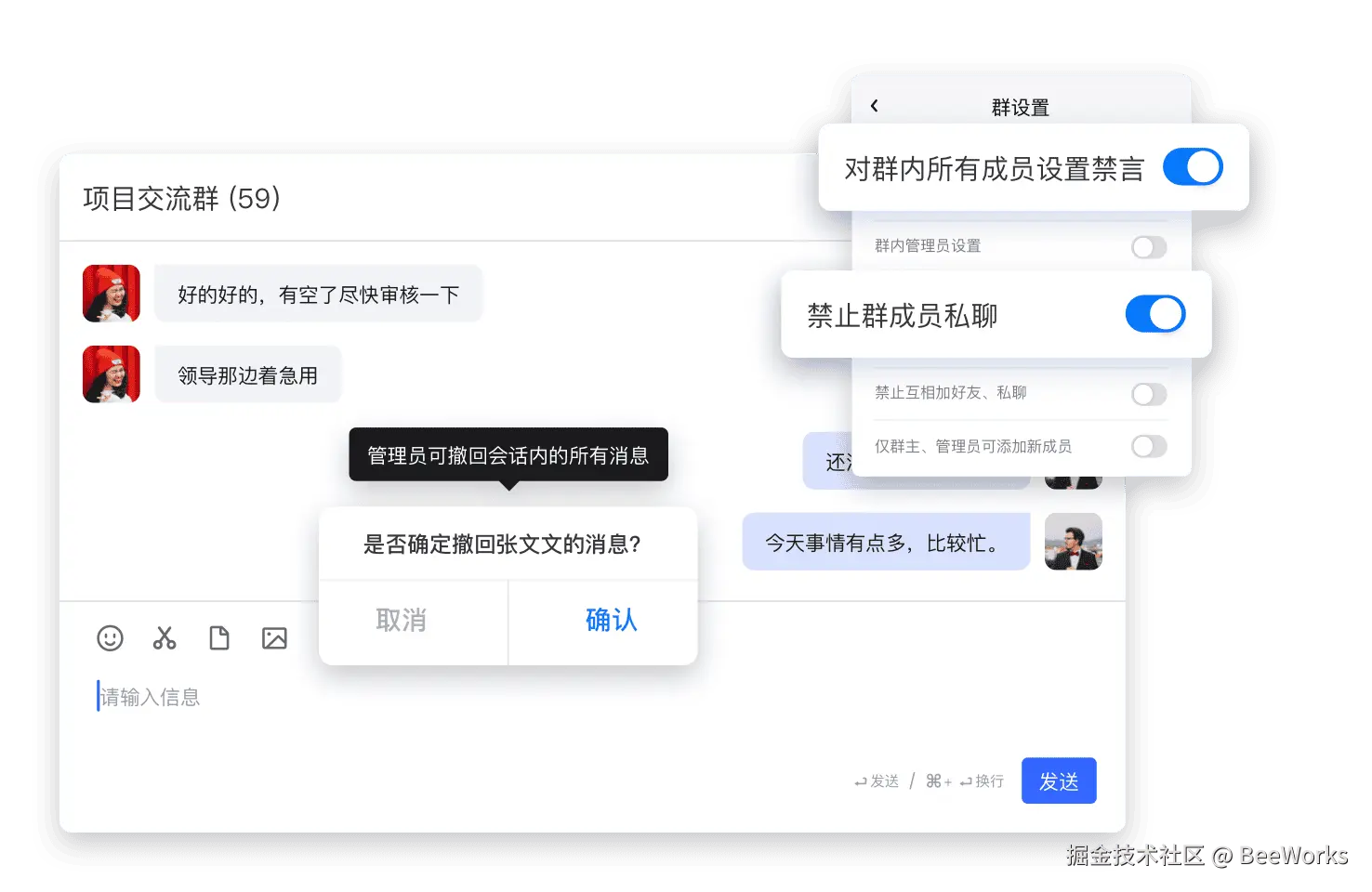Enable 群内管理员设置 switch
The height and width of the screenshot is (892, 1372).
click(x=1149, y=247)
